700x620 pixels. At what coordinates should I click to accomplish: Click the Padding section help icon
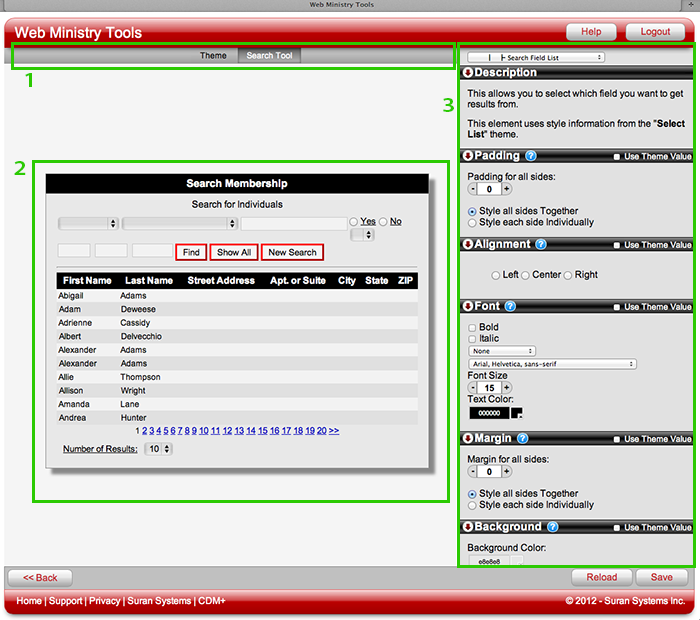click(531, 156)
